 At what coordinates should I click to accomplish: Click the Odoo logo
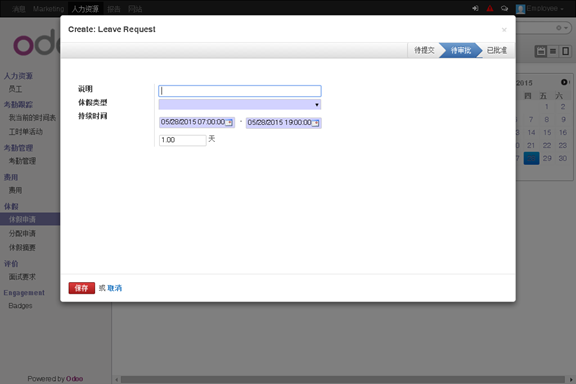[37, 43]
